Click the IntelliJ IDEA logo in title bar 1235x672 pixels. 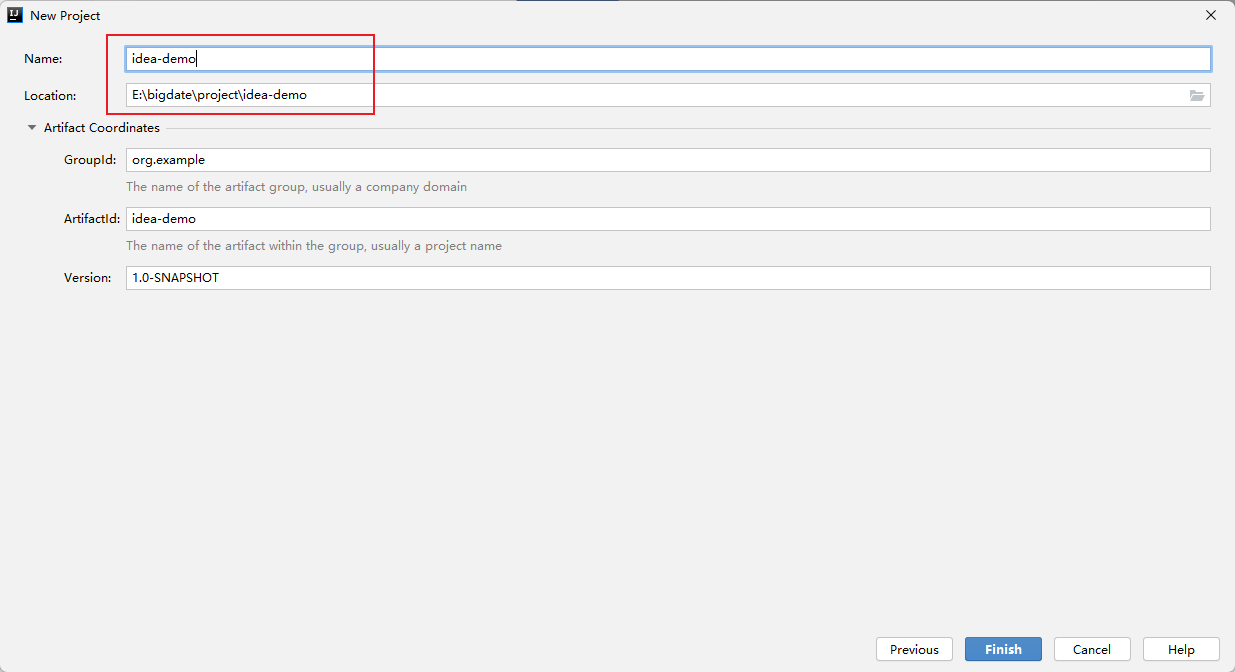coord(15,15)
